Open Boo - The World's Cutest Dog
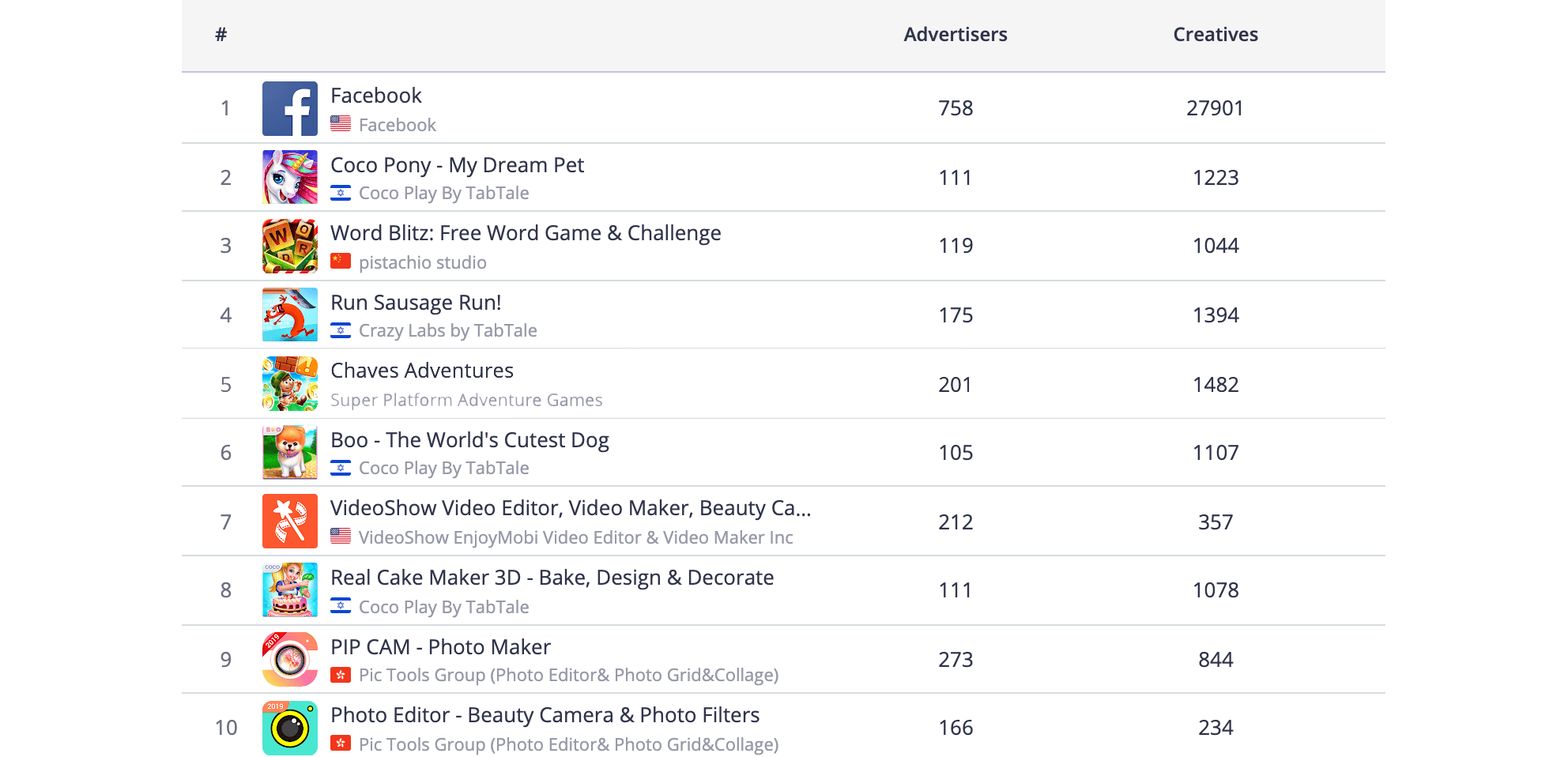Viewport: 1568px width, 757px height. pyautogui.click(x=469, y=440)
